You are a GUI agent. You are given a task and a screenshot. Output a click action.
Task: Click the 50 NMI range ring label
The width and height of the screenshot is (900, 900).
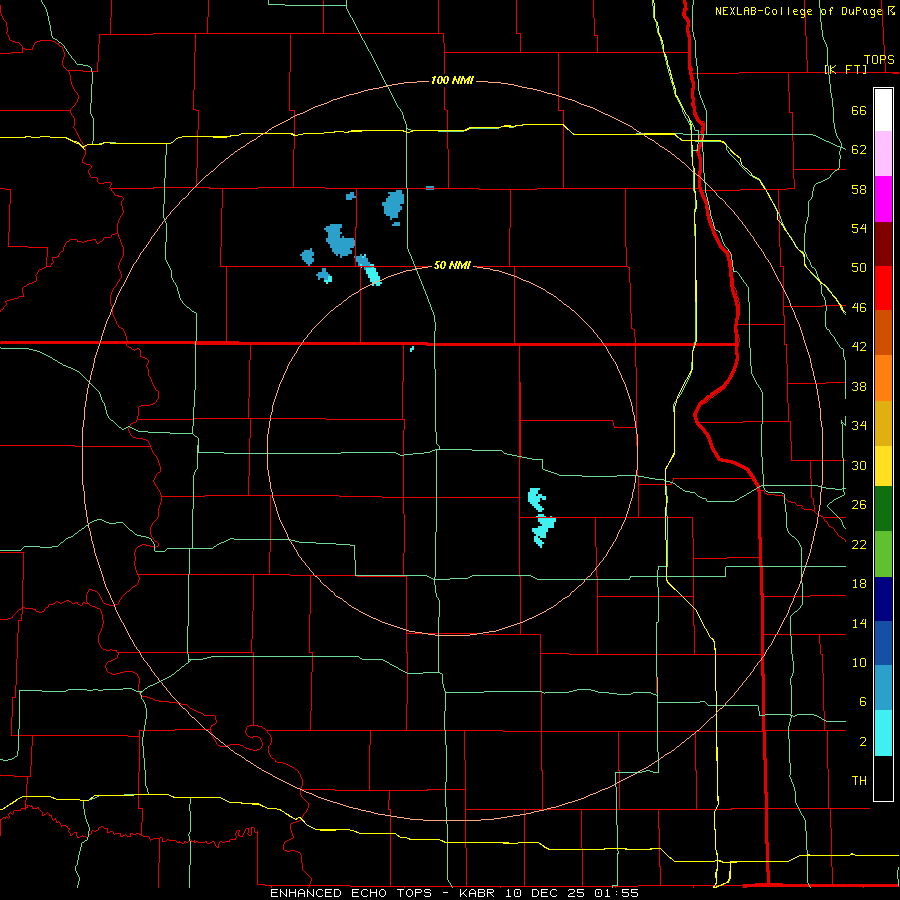click(x=452, y=265)
